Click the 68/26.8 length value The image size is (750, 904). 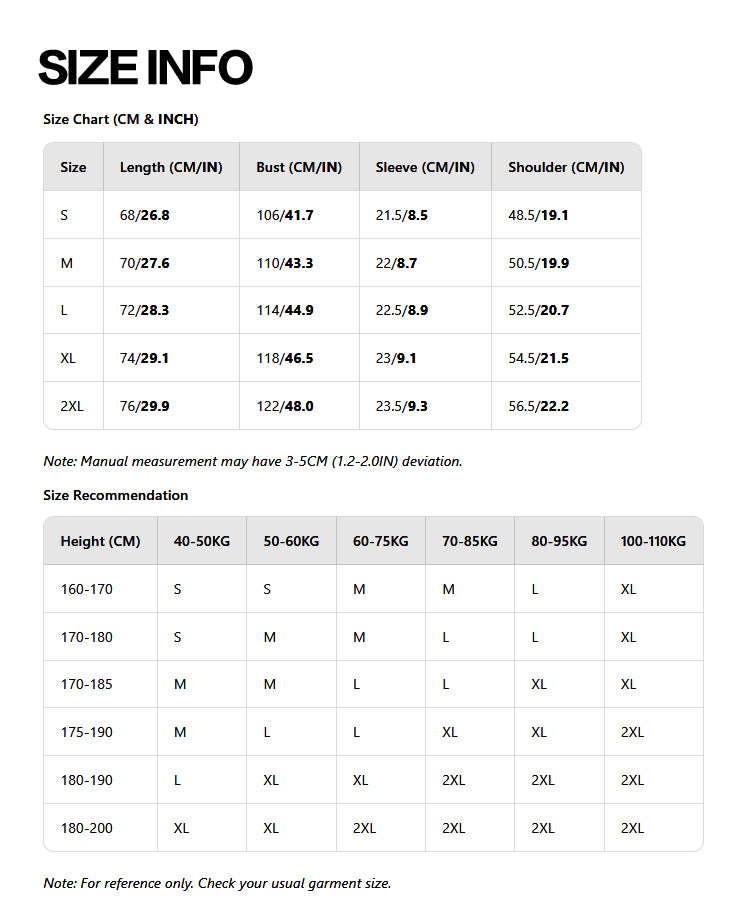[x=144, y=215]
